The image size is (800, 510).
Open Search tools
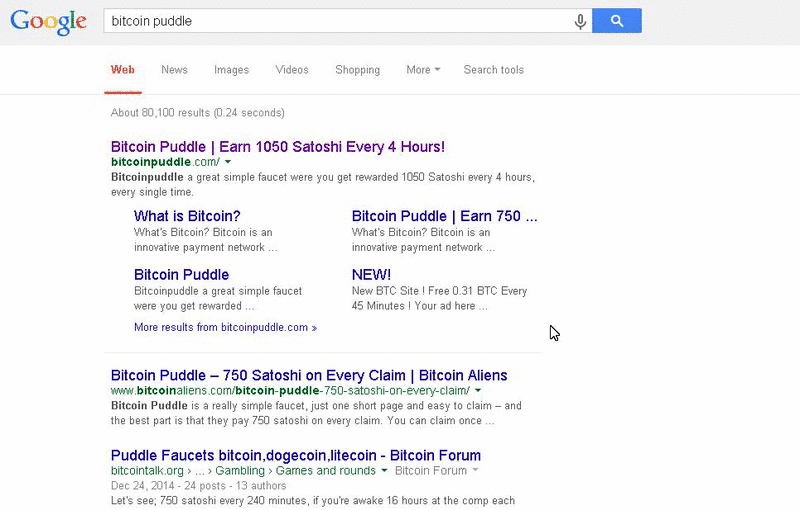point(493,70)
